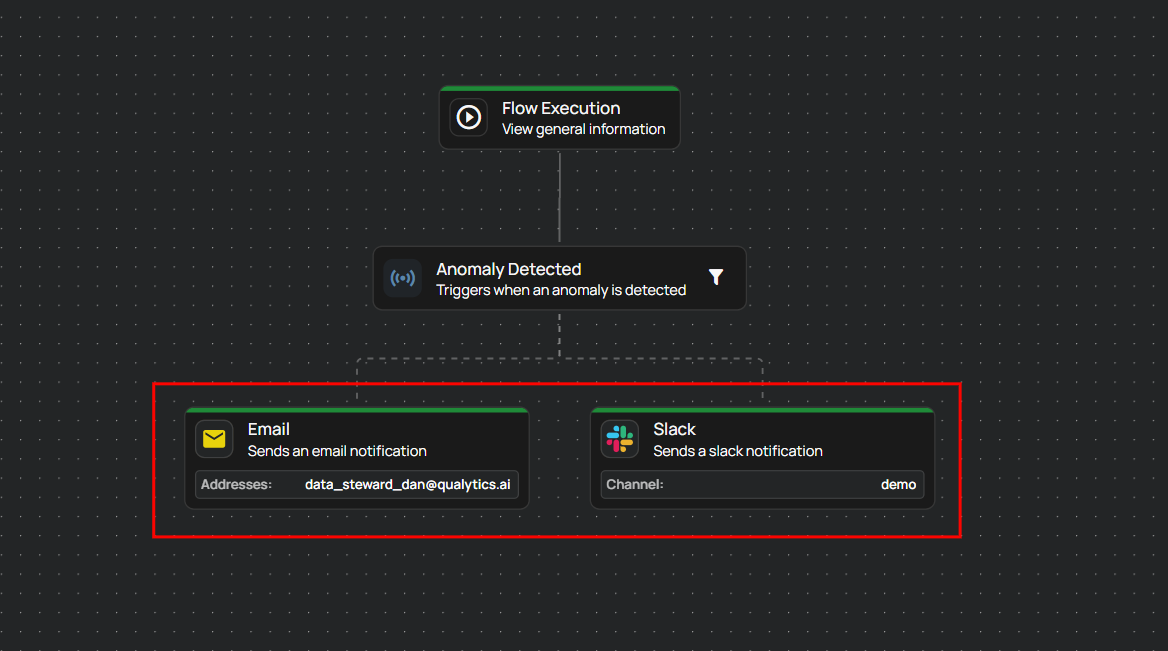The height and width of the screenshot is (651, 1168).
Task: Click the solid connector line below Flow Execution
Action: pos(559,197)
